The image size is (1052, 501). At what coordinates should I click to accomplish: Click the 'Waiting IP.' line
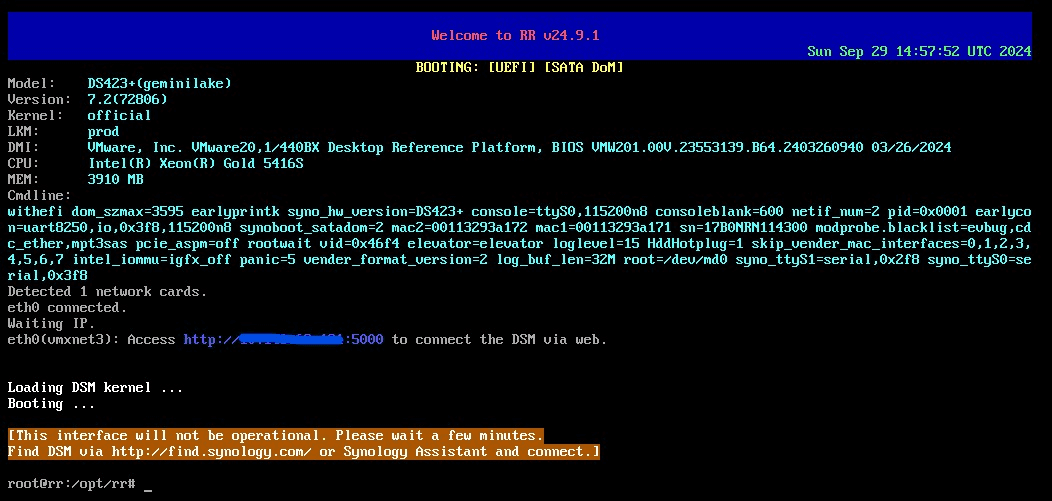[51, 324]
